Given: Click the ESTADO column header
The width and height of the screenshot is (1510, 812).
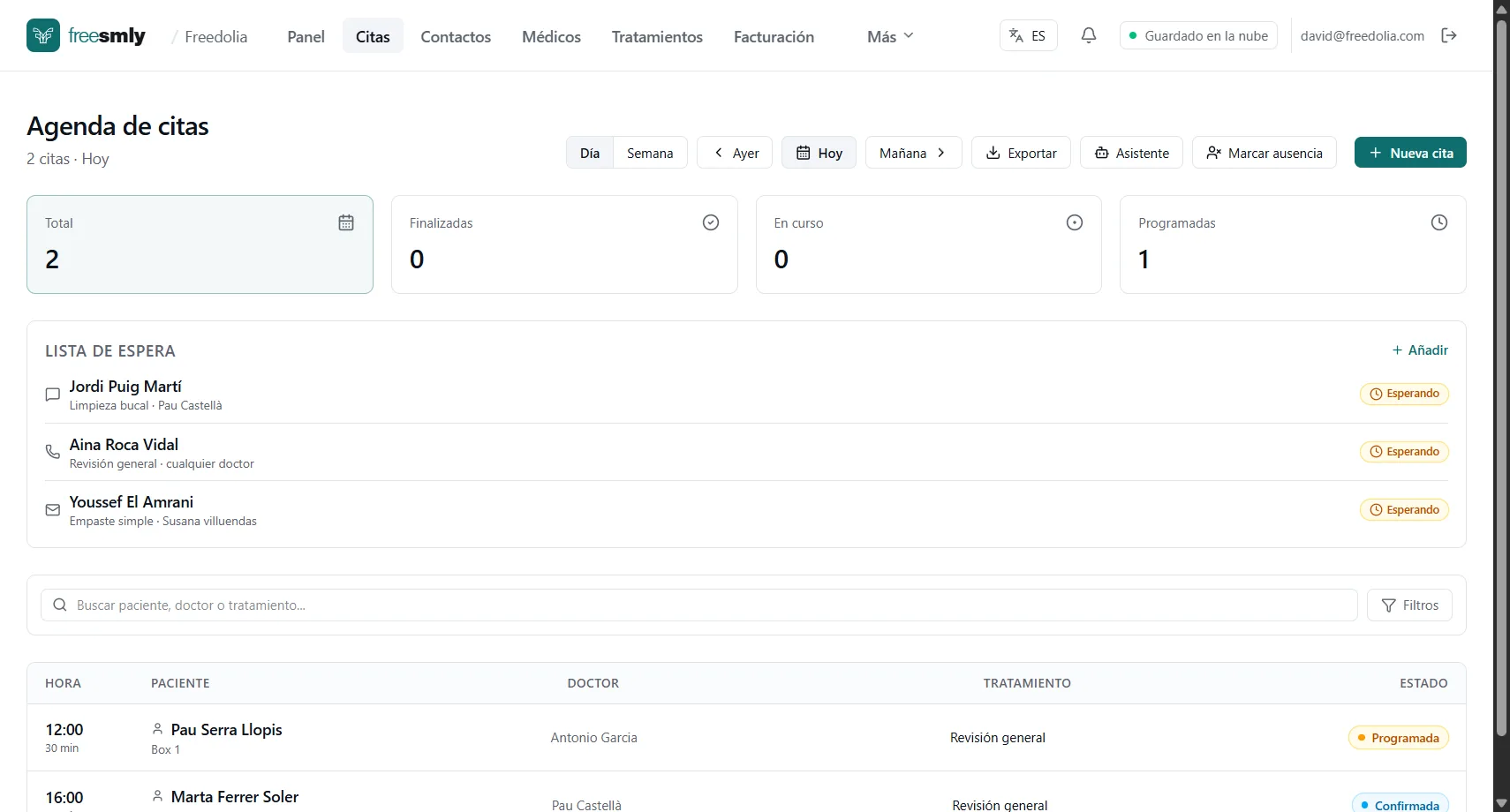Looking at the screenshot, I should coord(1423,683).
